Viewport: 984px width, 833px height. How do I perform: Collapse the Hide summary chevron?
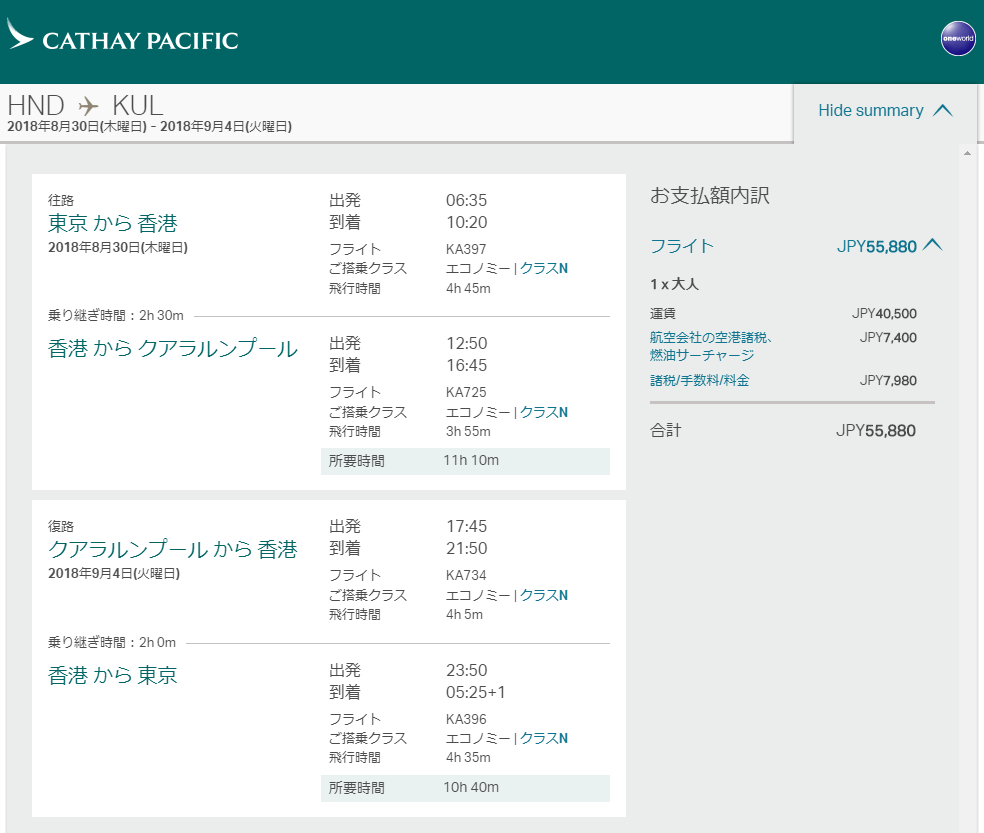pyautogui.click(x=943, y=110)
